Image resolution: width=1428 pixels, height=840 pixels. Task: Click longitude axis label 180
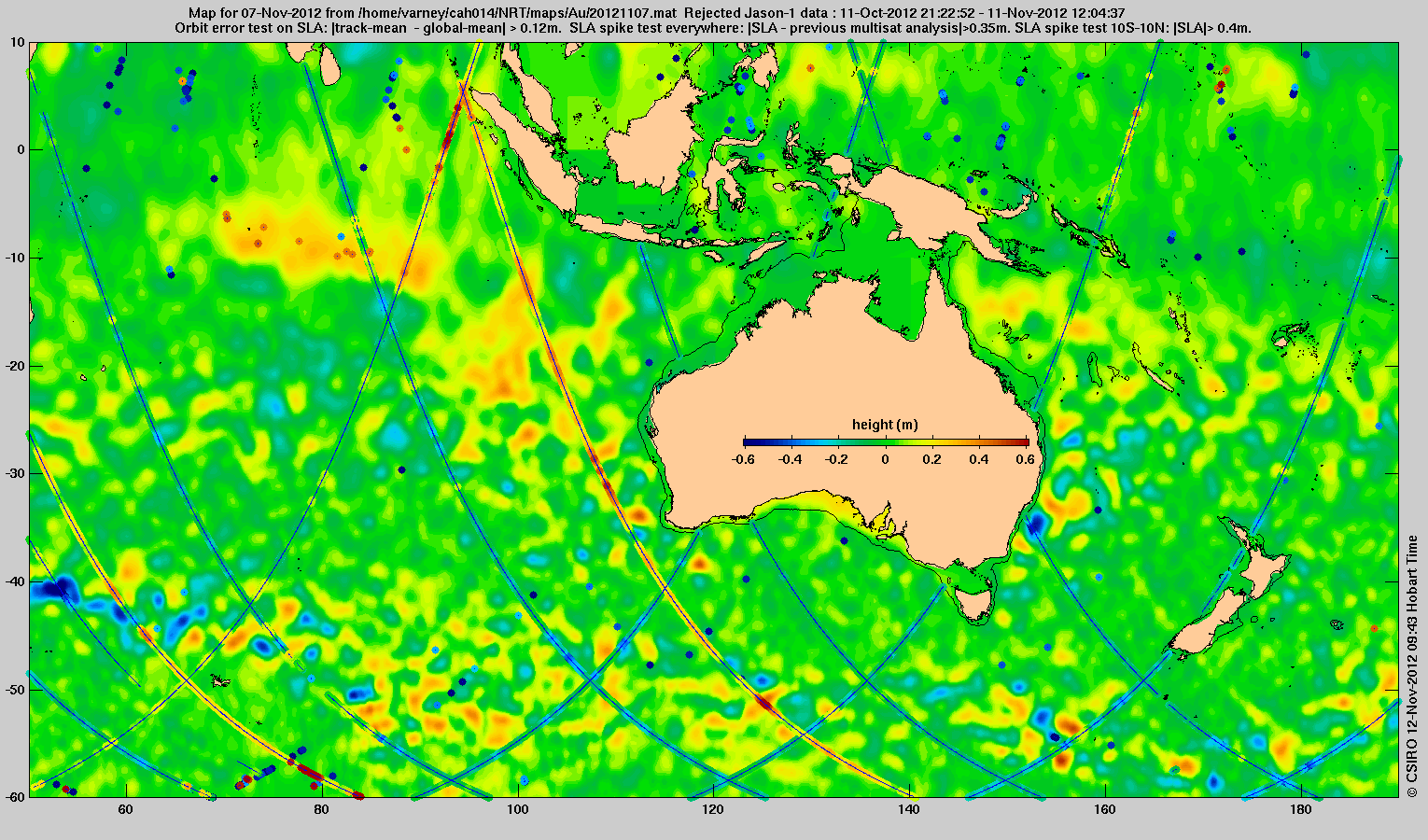click(x=1300, y=809)
